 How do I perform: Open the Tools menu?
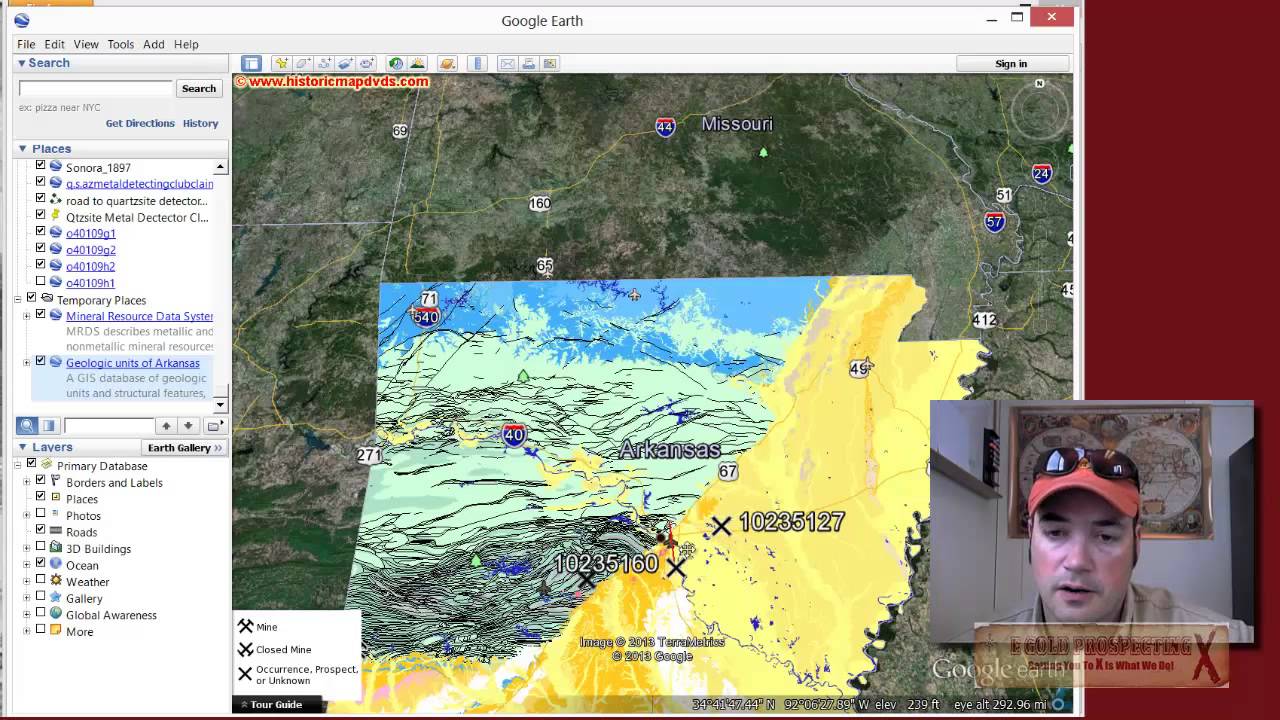tap(121, 44)
